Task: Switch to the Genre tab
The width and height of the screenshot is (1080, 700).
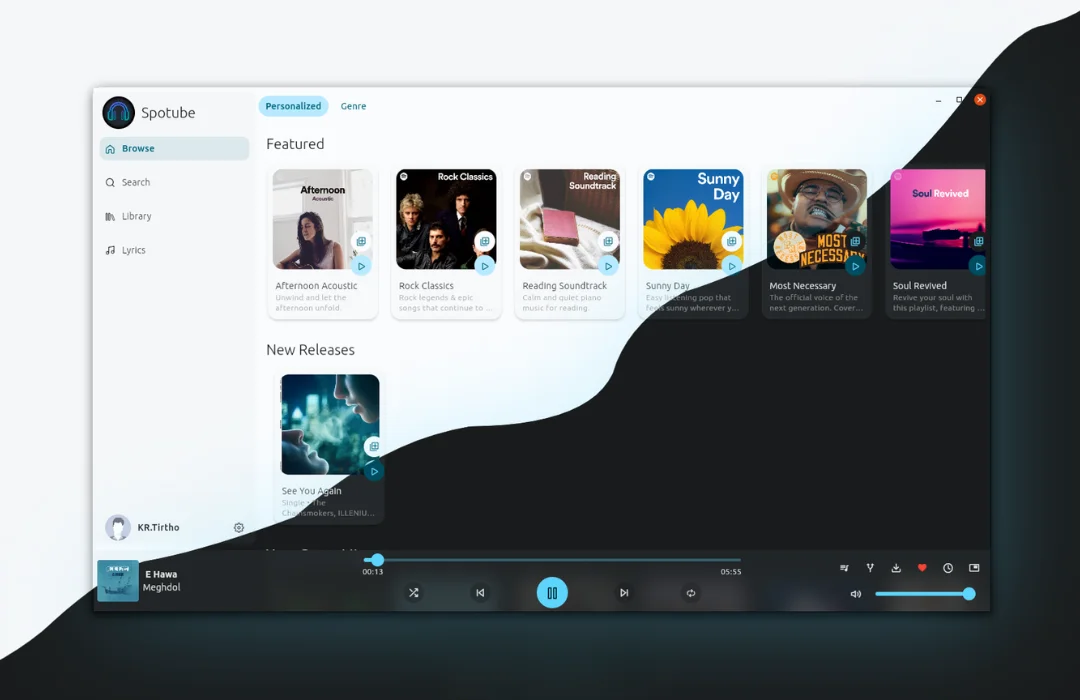Action: 353,106
